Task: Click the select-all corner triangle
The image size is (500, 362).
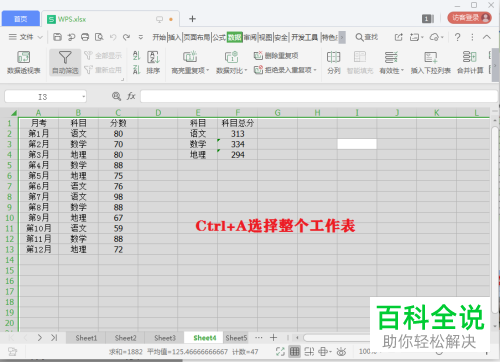Action: pos(14,113)
